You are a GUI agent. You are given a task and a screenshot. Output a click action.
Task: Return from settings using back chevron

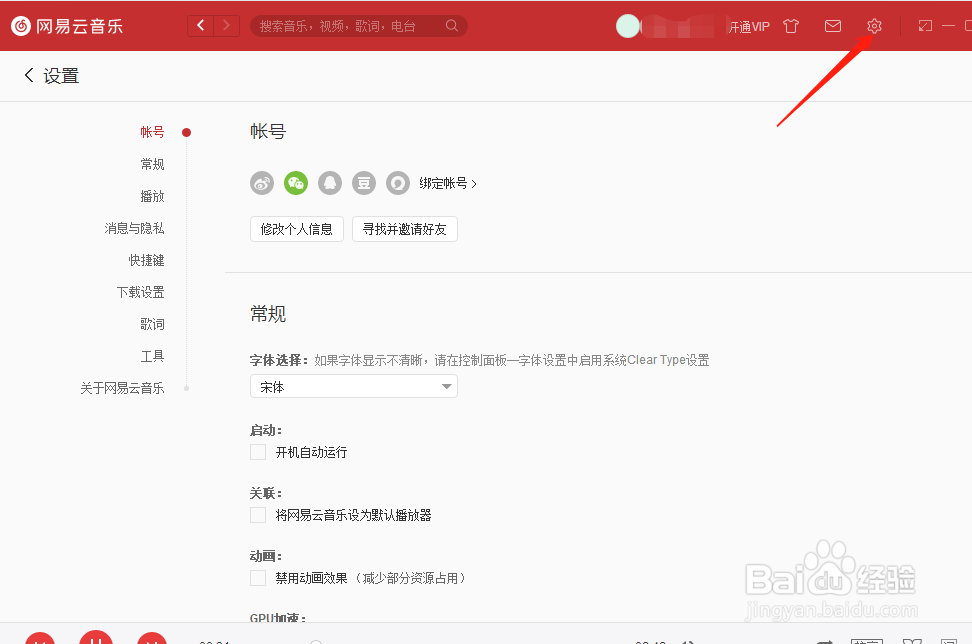tap(29, 76)
